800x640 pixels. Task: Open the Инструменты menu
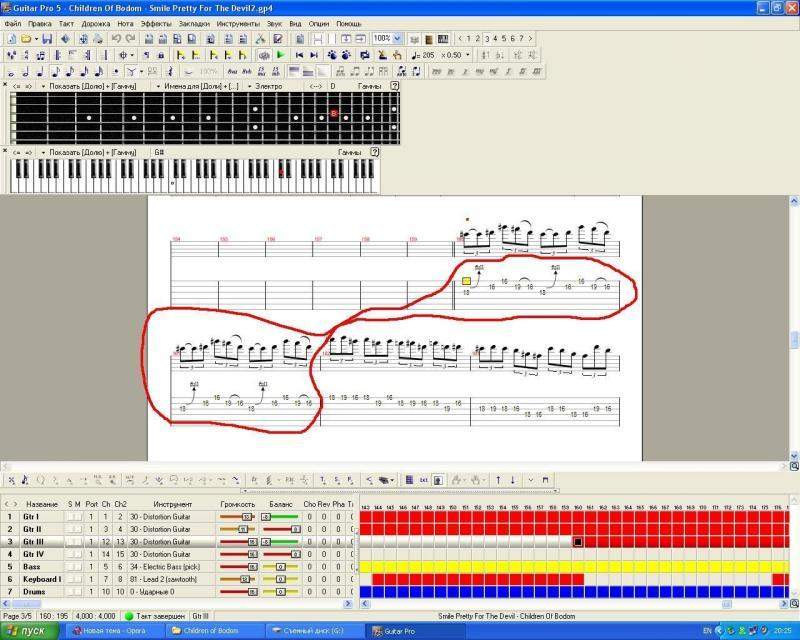pos(237,22)
